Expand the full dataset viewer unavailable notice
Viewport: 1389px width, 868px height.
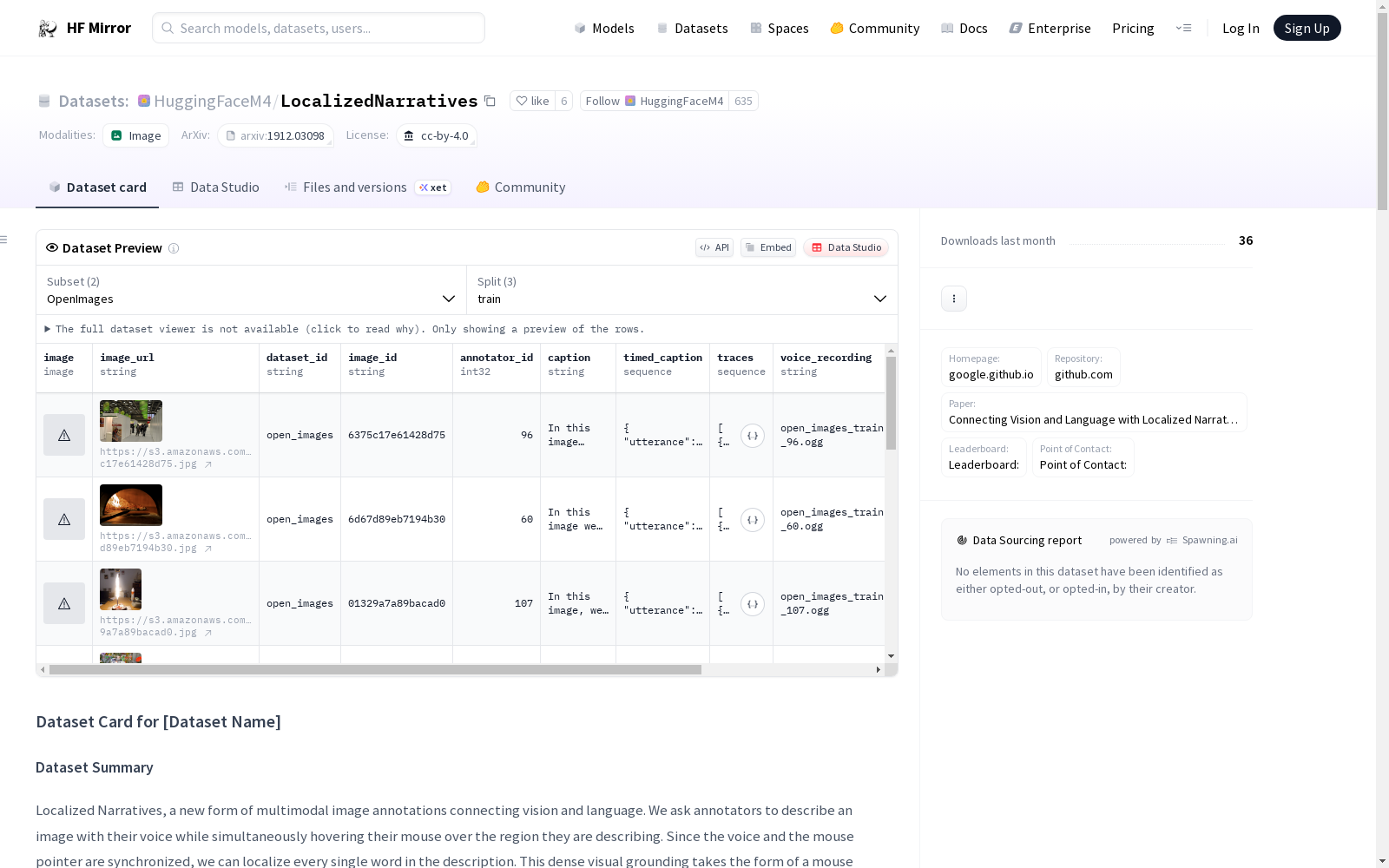[345, 329]
